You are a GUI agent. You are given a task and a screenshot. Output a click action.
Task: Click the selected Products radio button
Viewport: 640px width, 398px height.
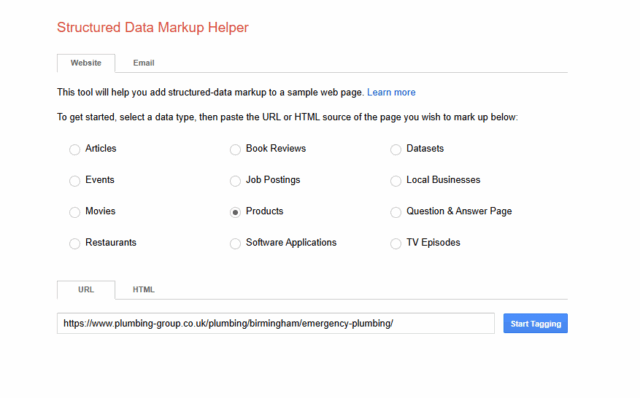235,212
